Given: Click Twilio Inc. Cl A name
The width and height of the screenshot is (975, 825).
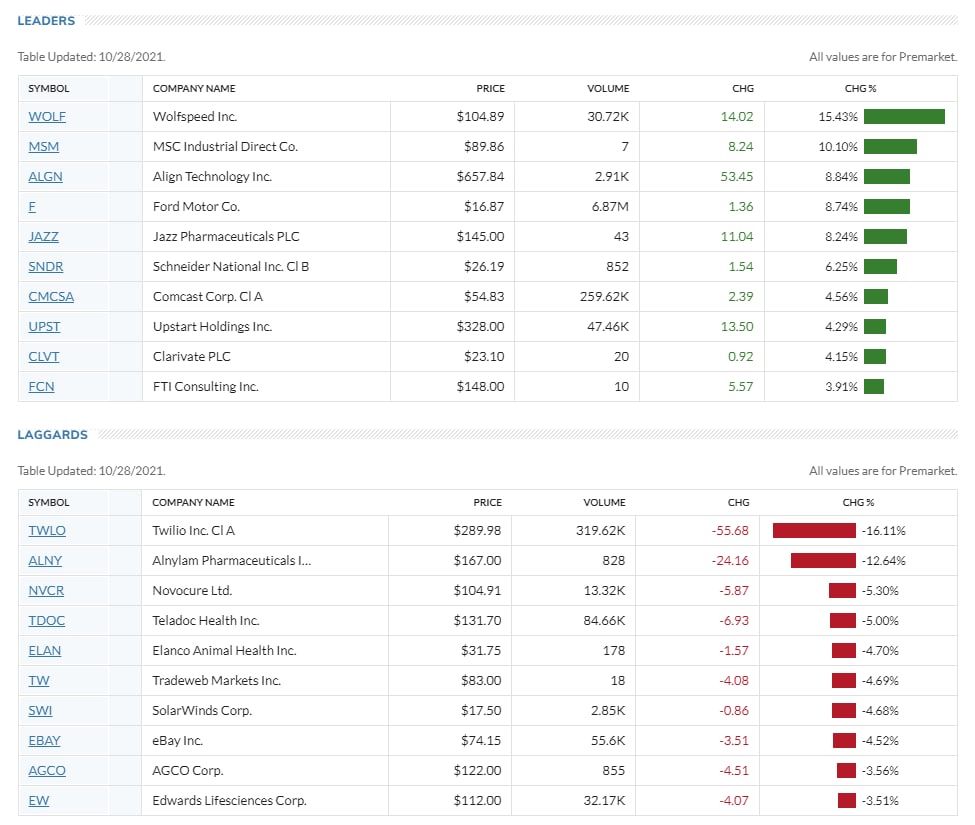Looking at the screenshot, I should 193,531.
